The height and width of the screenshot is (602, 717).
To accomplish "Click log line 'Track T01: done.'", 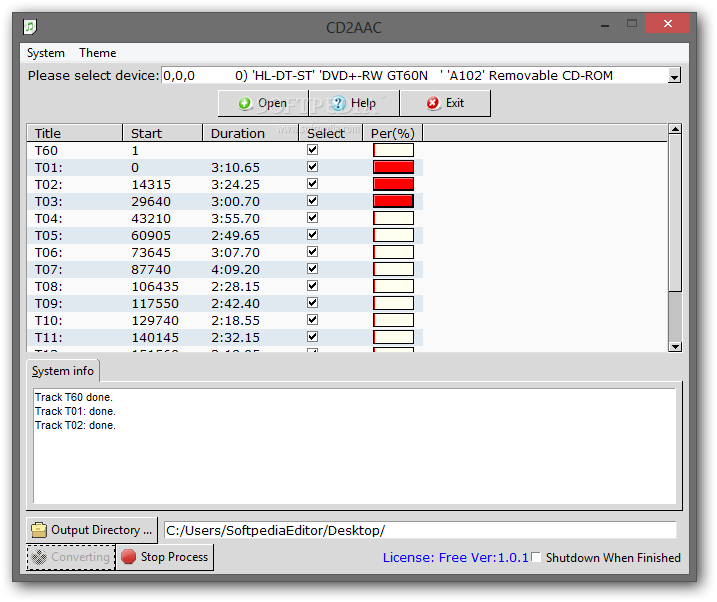I will pyautogui.click(x=75, y=411).
